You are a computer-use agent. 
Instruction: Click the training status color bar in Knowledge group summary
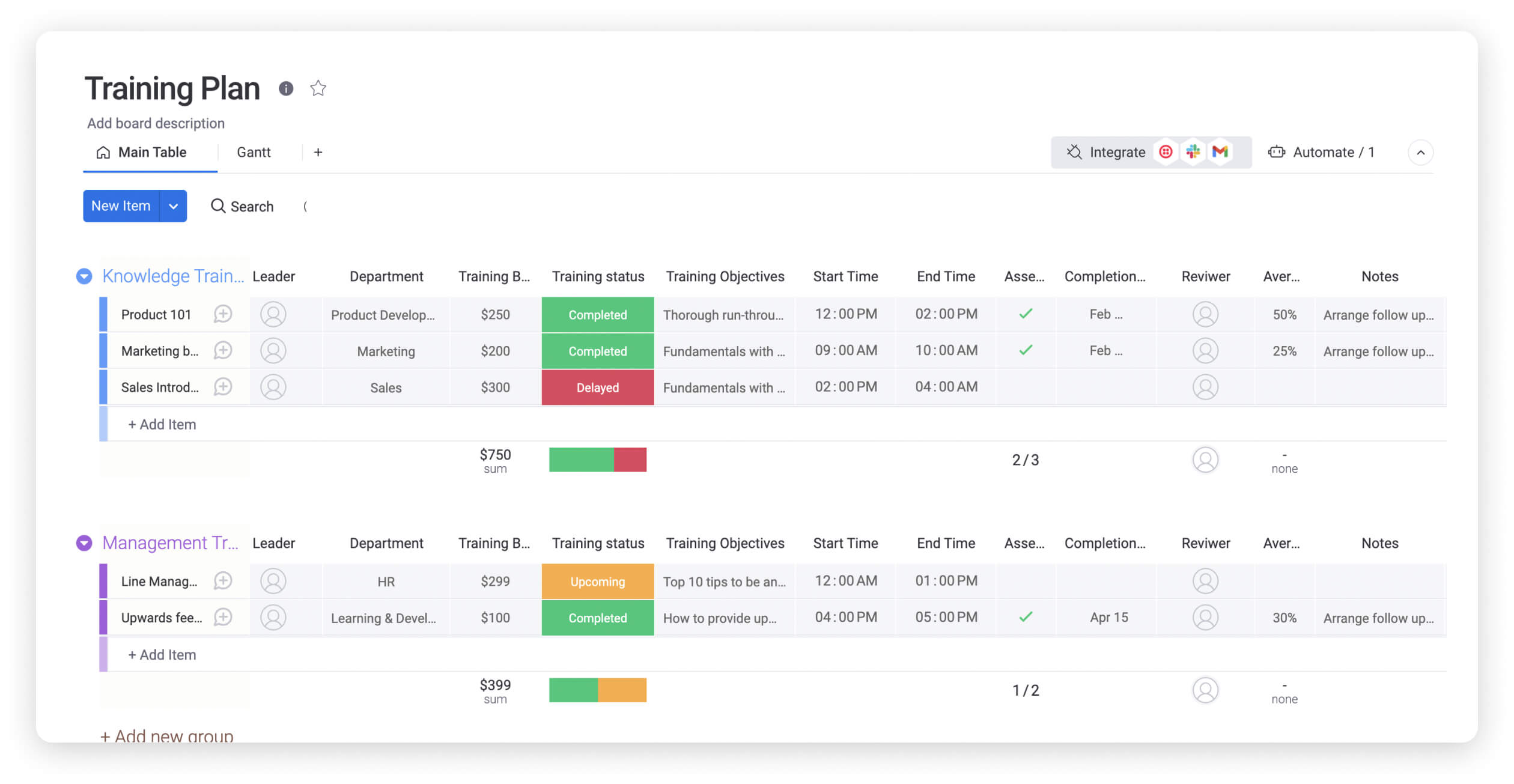point(597,457)
